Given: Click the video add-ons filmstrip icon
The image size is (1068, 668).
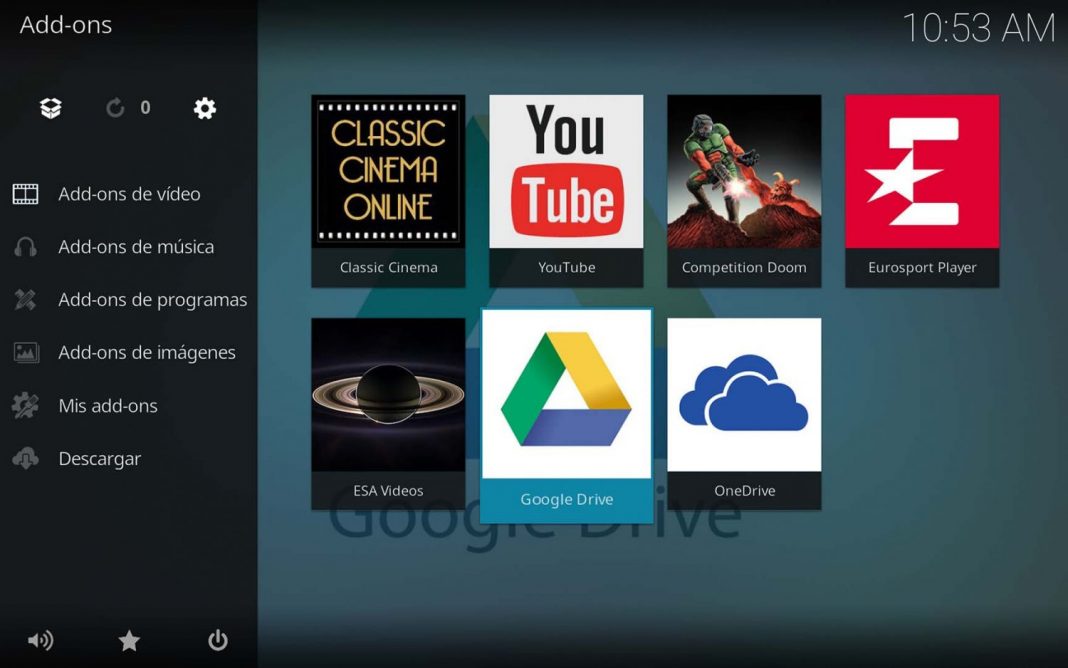Looking at the screenshot, I should (x=25, y=193).
